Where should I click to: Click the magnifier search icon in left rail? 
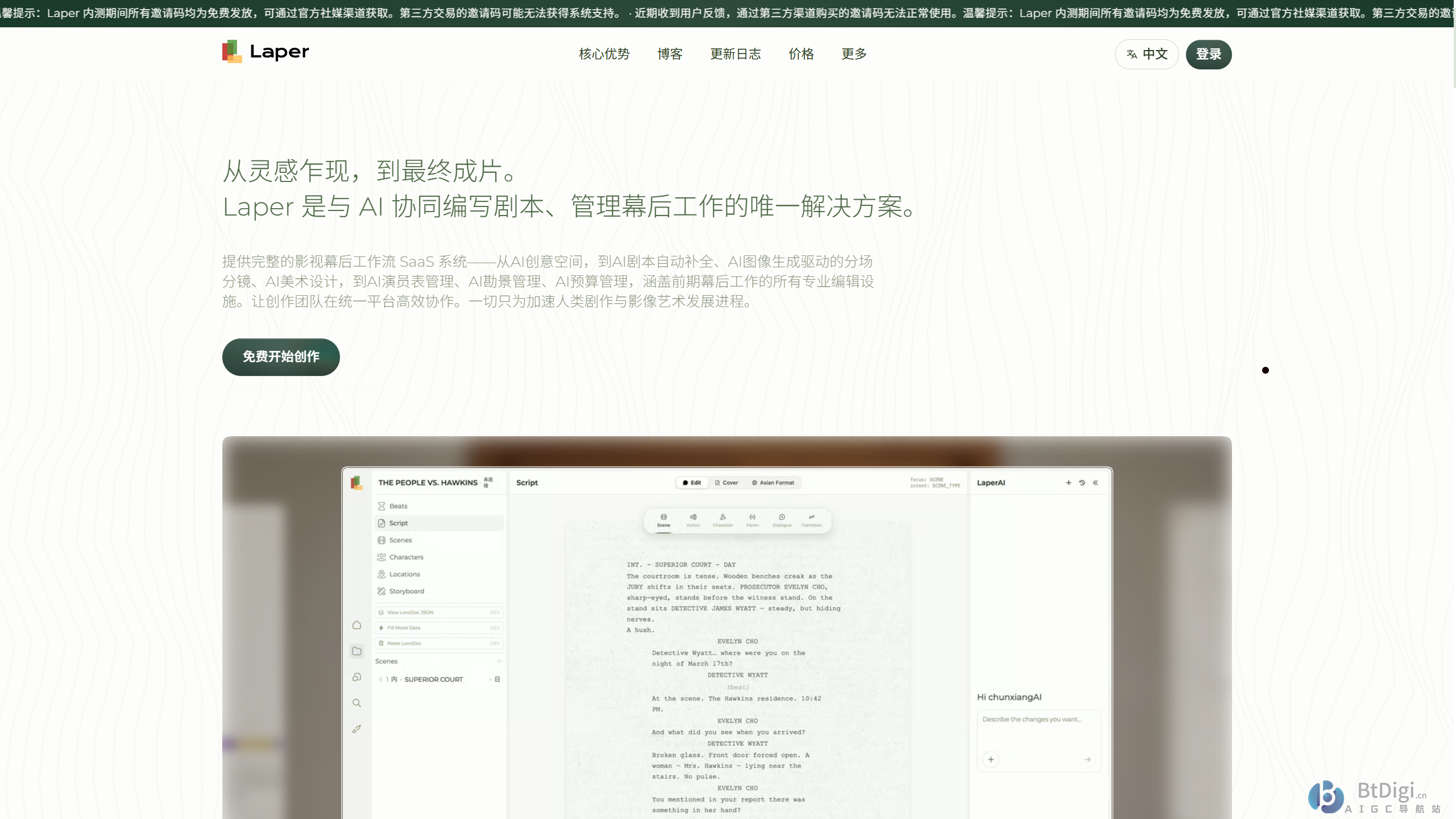pos(356,704)
